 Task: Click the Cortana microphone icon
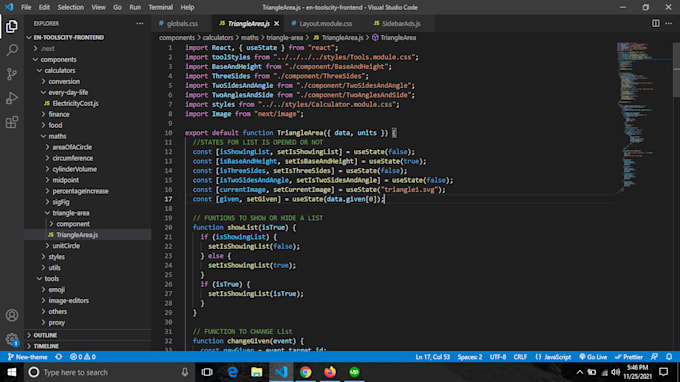click(x=185, y=372)
